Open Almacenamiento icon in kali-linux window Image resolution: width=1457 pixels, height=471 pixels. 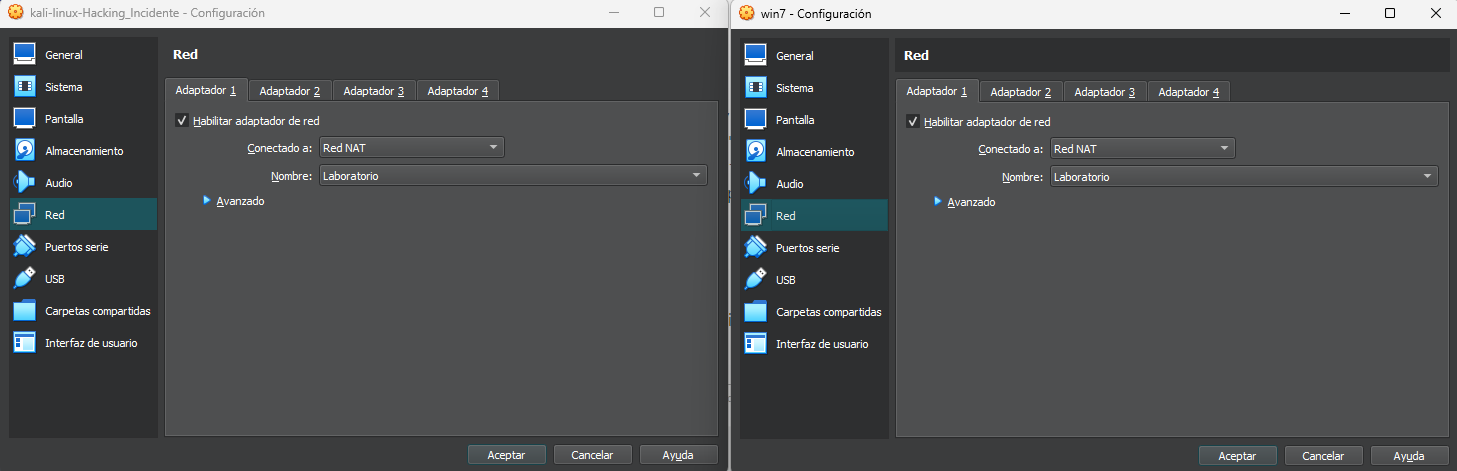tap(25, 151)
